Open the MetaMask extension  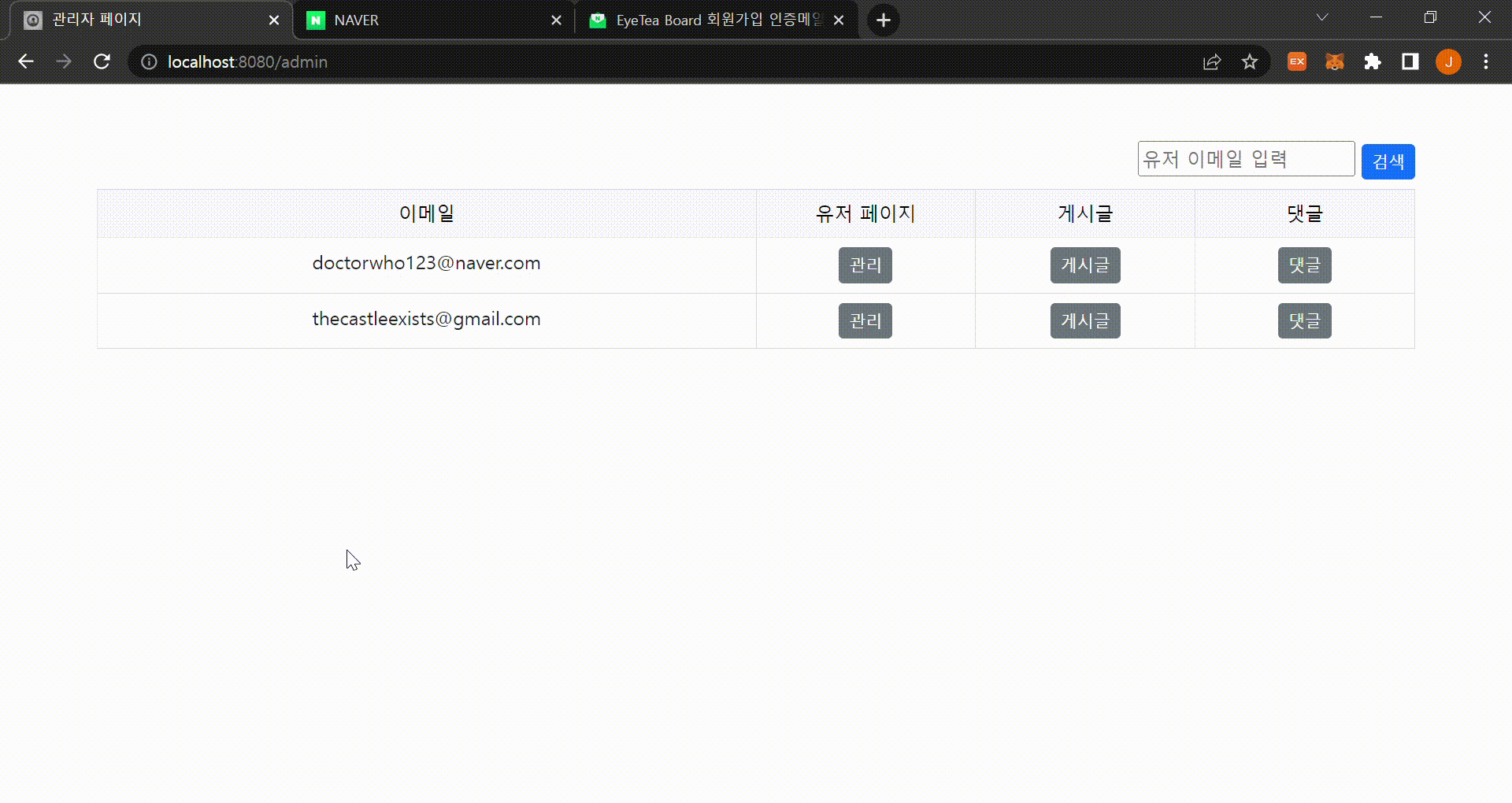point(1335,61)
